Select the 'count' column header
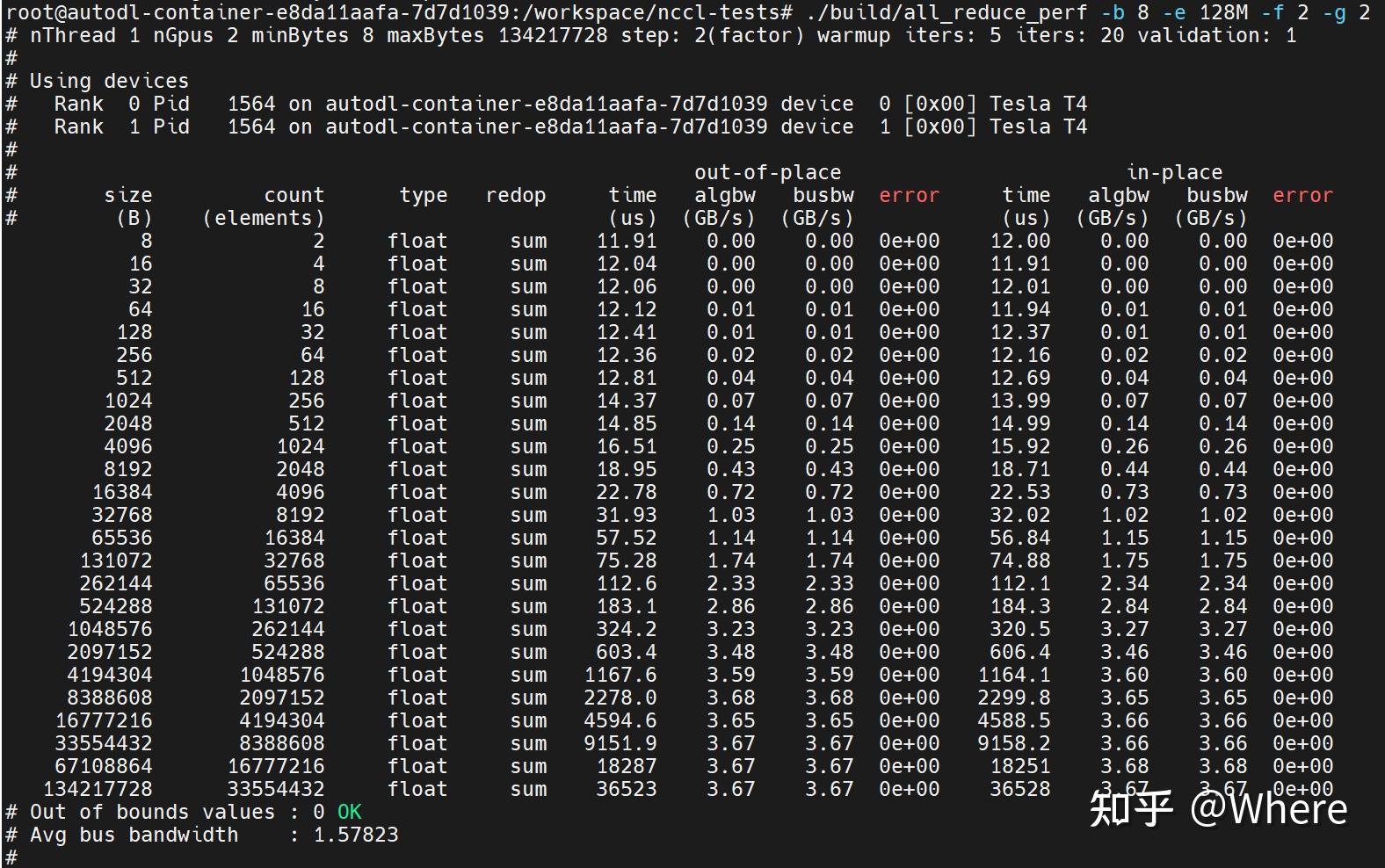Image resolution: width=1385 pixels, height=868 pixels. (x=294, y=195)
